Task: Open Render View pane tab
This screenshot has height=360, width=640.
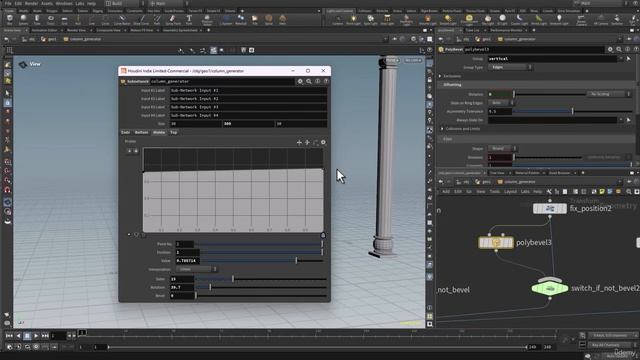Action: tap(76, 30)
